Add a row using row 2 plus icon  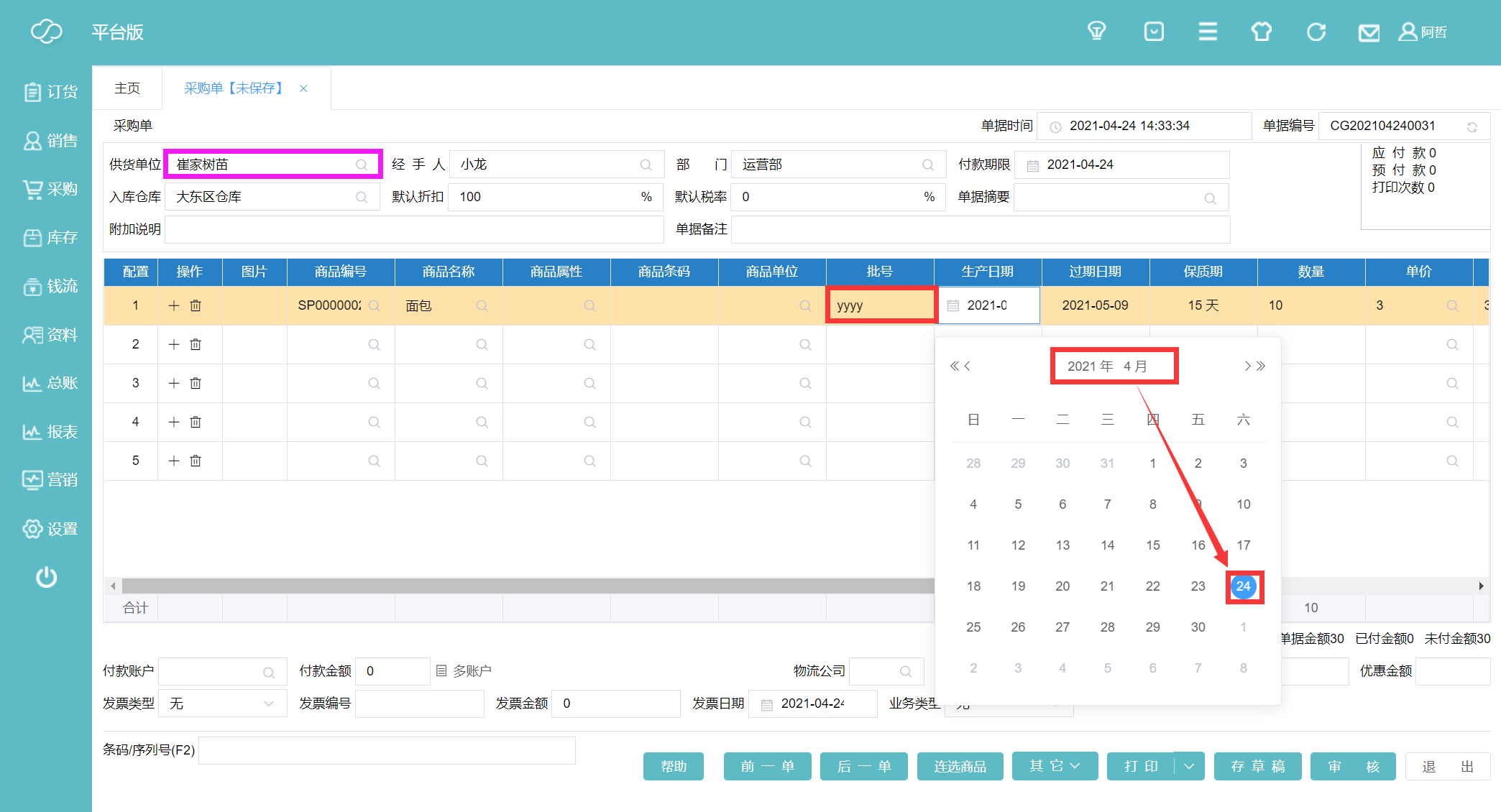173,344
